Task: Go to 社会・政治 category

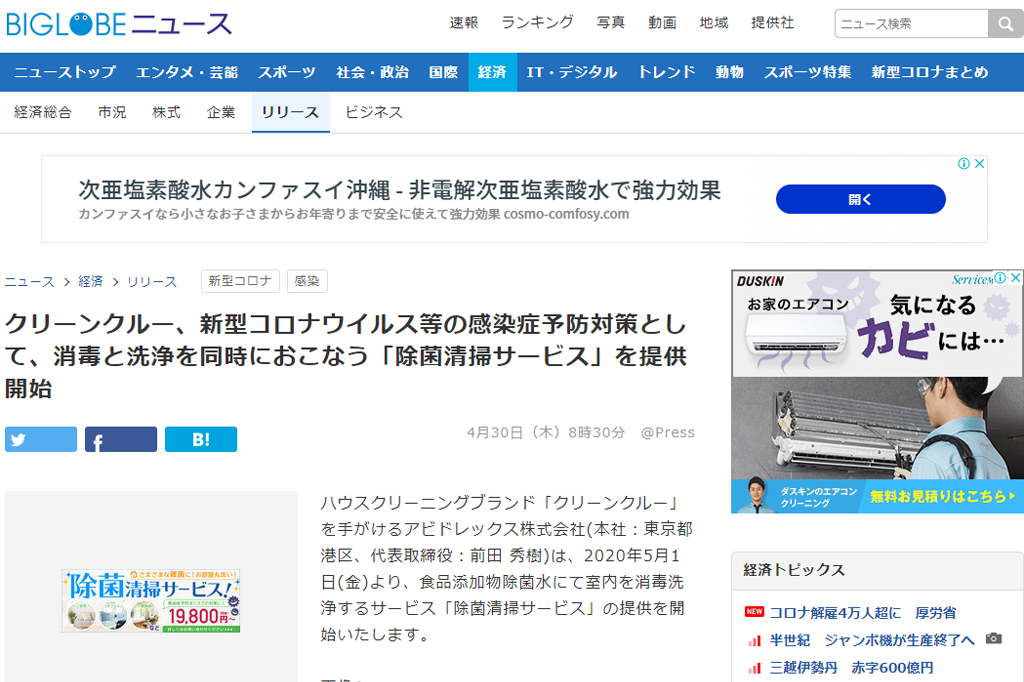Action: coord(372,72)
